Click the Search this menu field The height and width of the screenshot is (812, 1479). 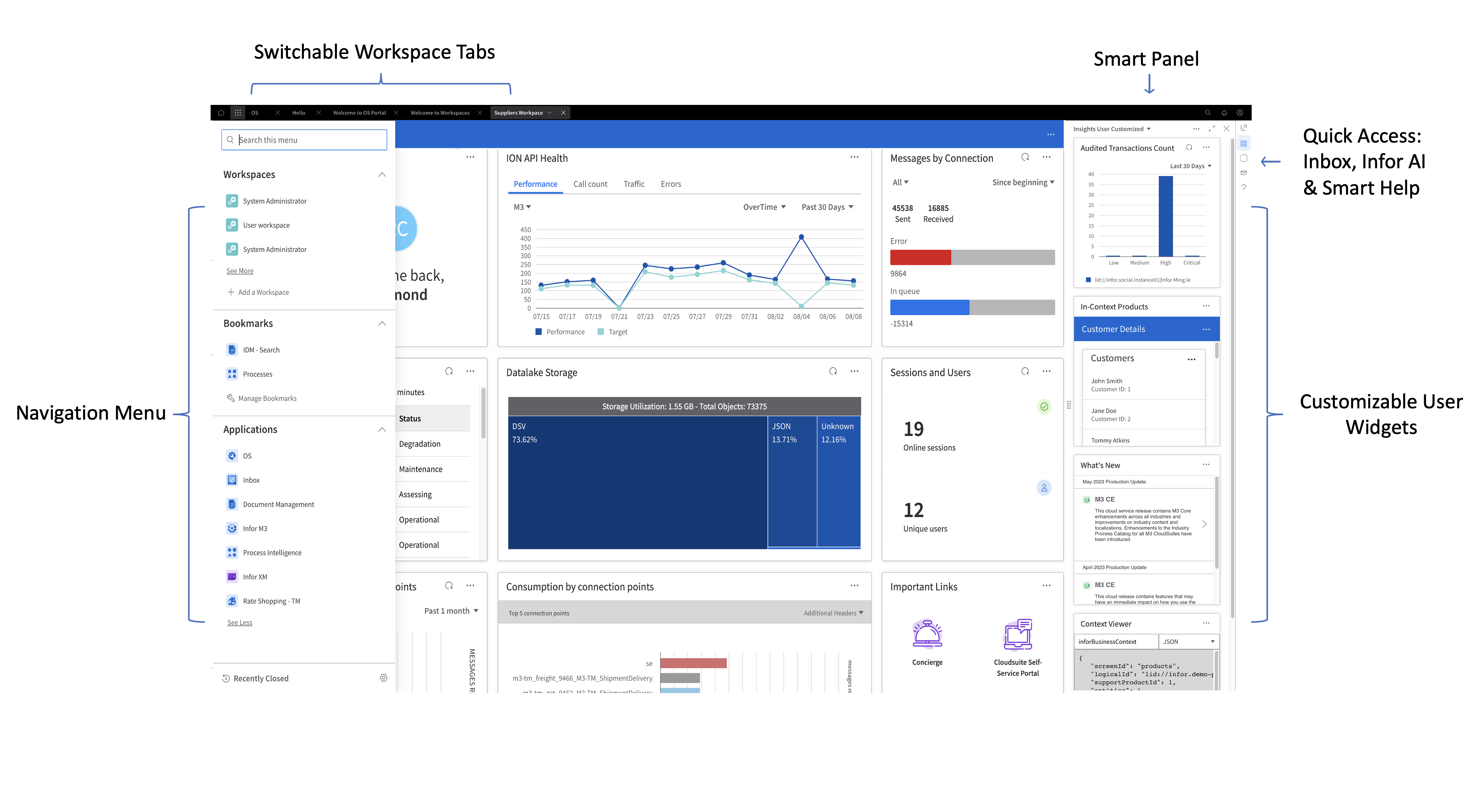coord(304,140)
